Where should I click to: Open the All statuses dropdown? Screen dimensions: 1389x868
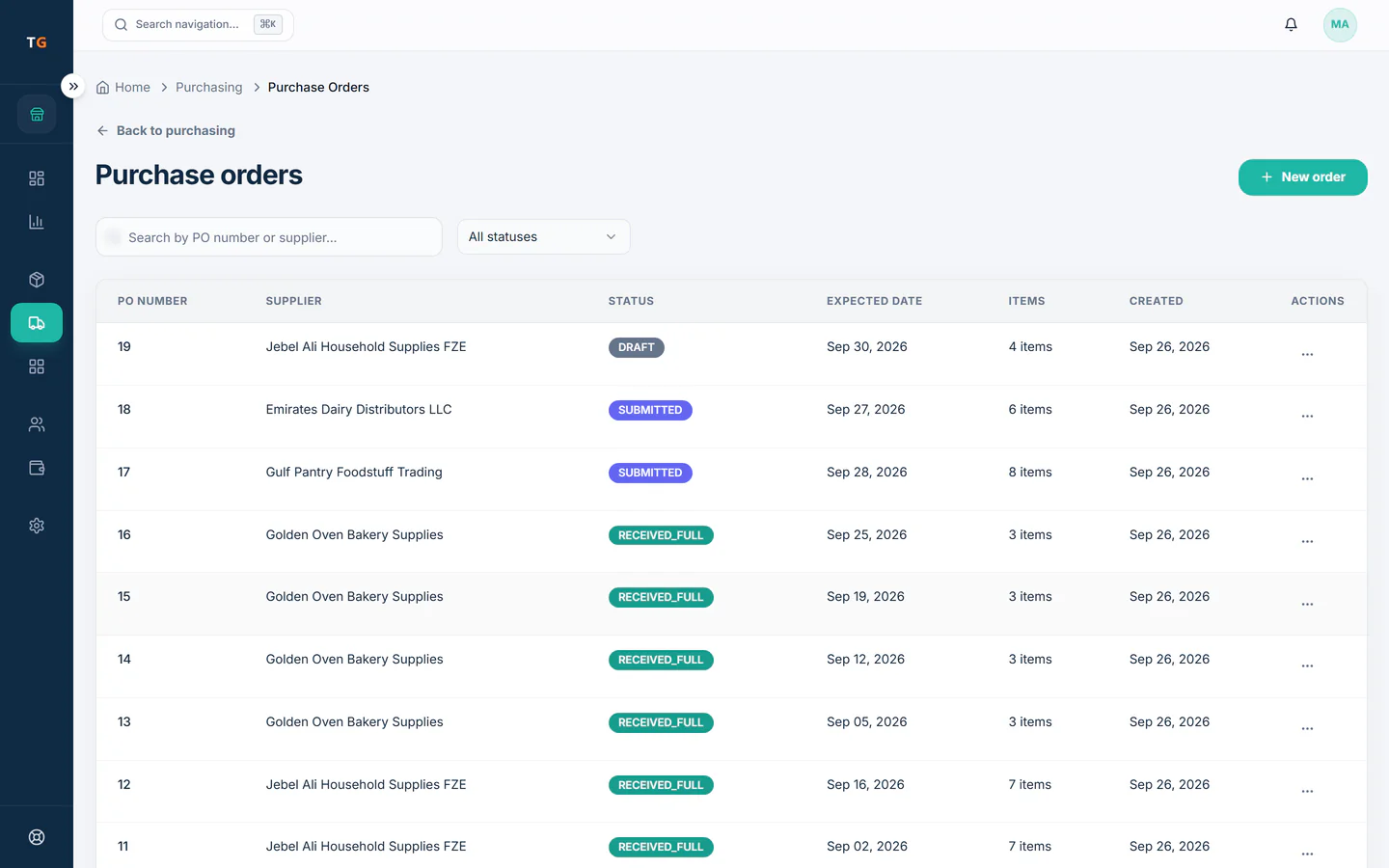pos(544,237)
